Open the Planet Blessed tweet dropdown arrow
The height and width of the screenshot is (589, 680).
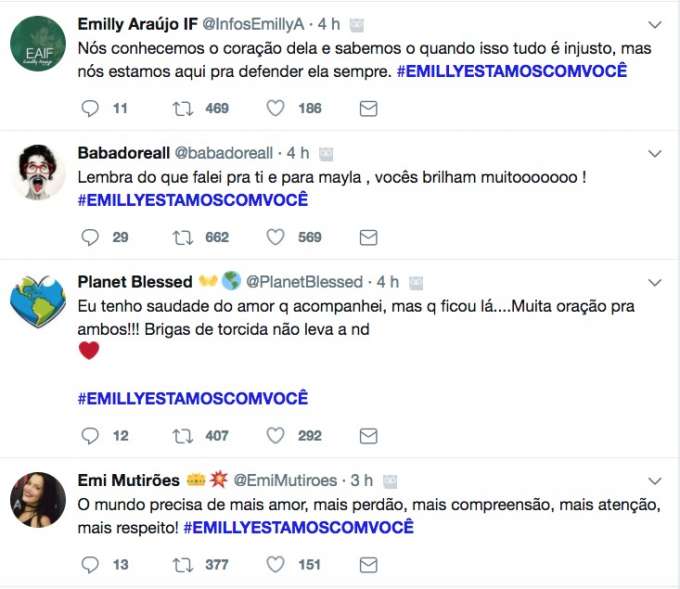click(x=655, y=283)
